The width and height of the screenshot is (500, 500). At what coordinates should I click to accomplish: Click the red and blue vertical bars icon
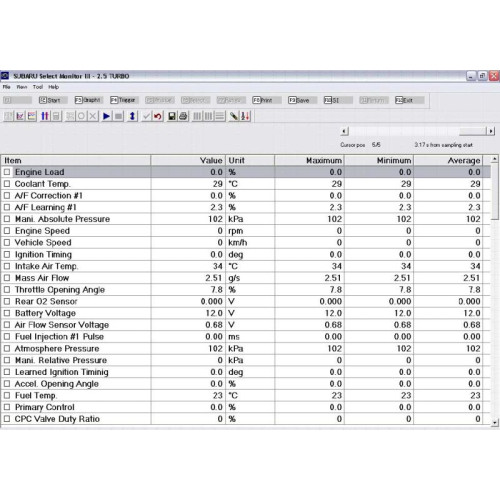(45, 116)
